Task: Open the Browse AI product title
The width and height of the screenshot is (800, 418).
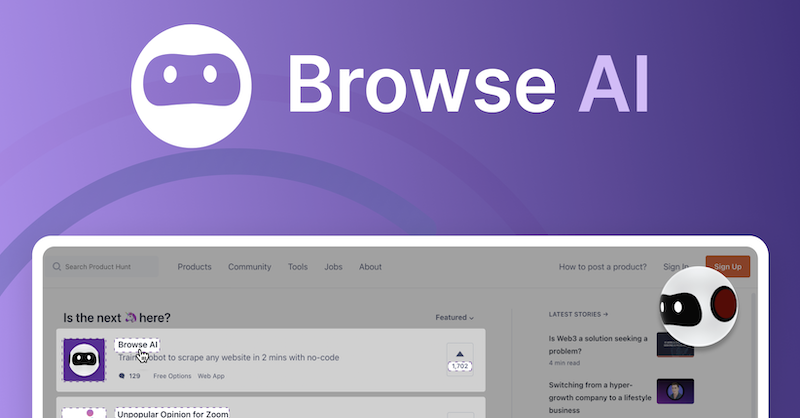Action: click(x=137, y=345)
